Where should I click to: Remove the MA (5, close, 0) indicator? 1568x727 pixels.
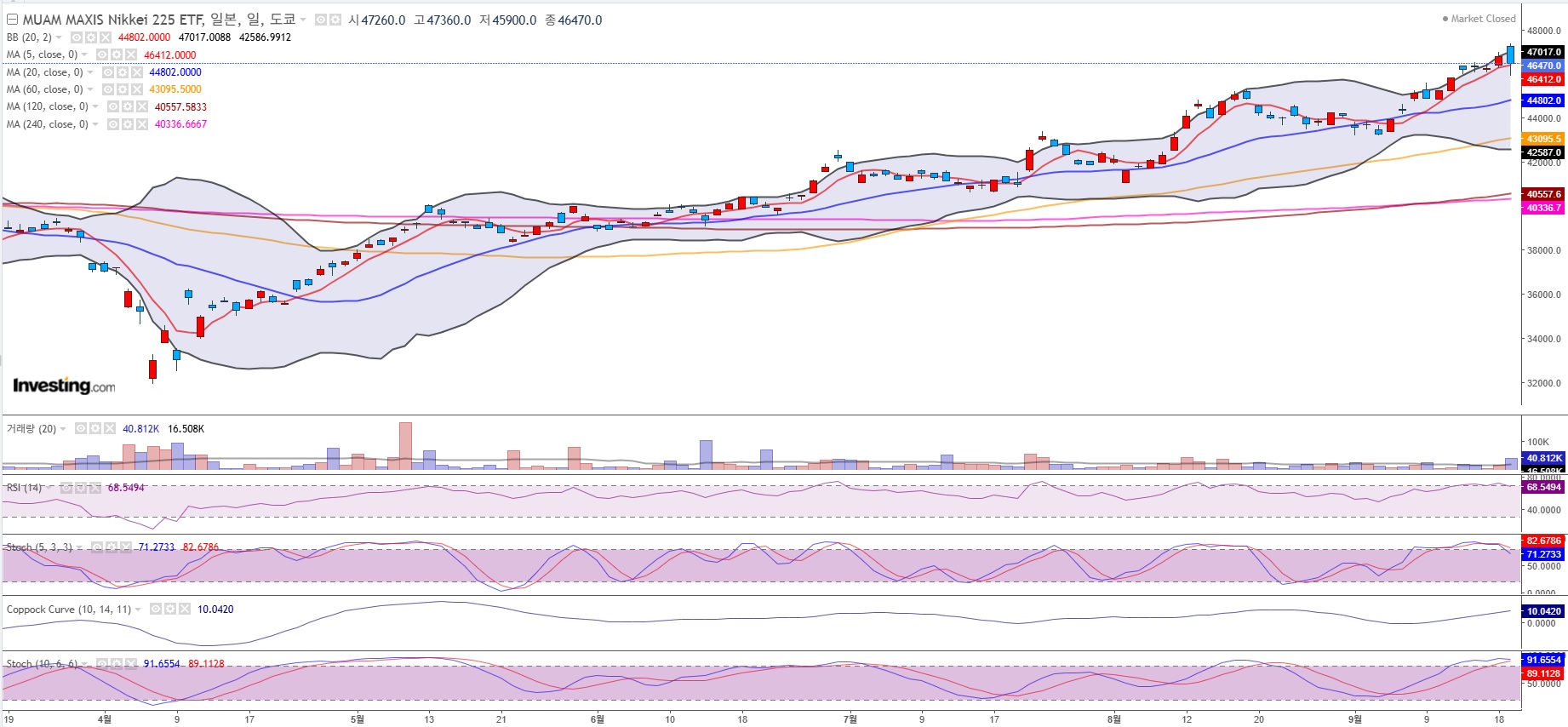[131, 54]
